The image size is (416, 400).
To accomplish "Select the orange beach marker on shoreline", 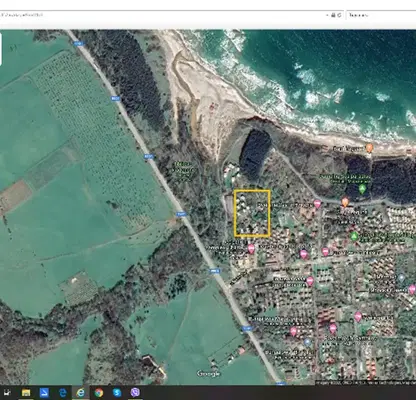I will [369, 148].
